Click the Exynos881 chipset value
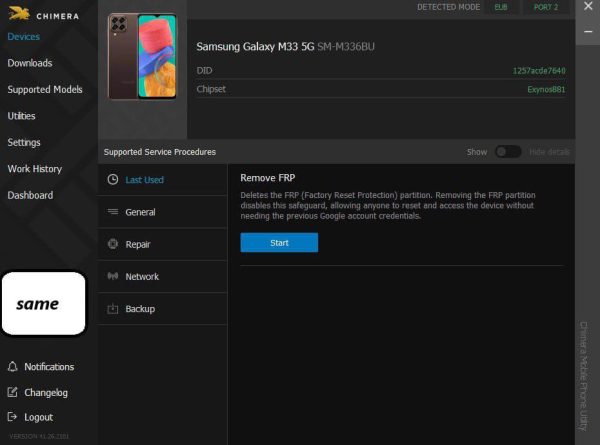The image size is (600, 445). (546, 90)
